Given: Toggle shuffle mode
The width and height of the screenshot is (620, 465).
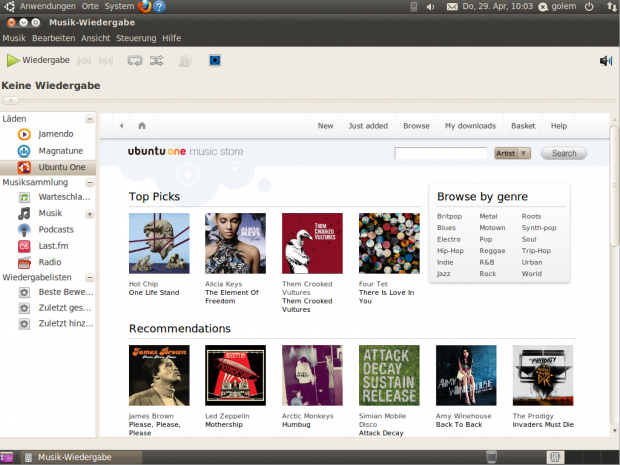Looking at the screenshot, I should coord(157,60).
